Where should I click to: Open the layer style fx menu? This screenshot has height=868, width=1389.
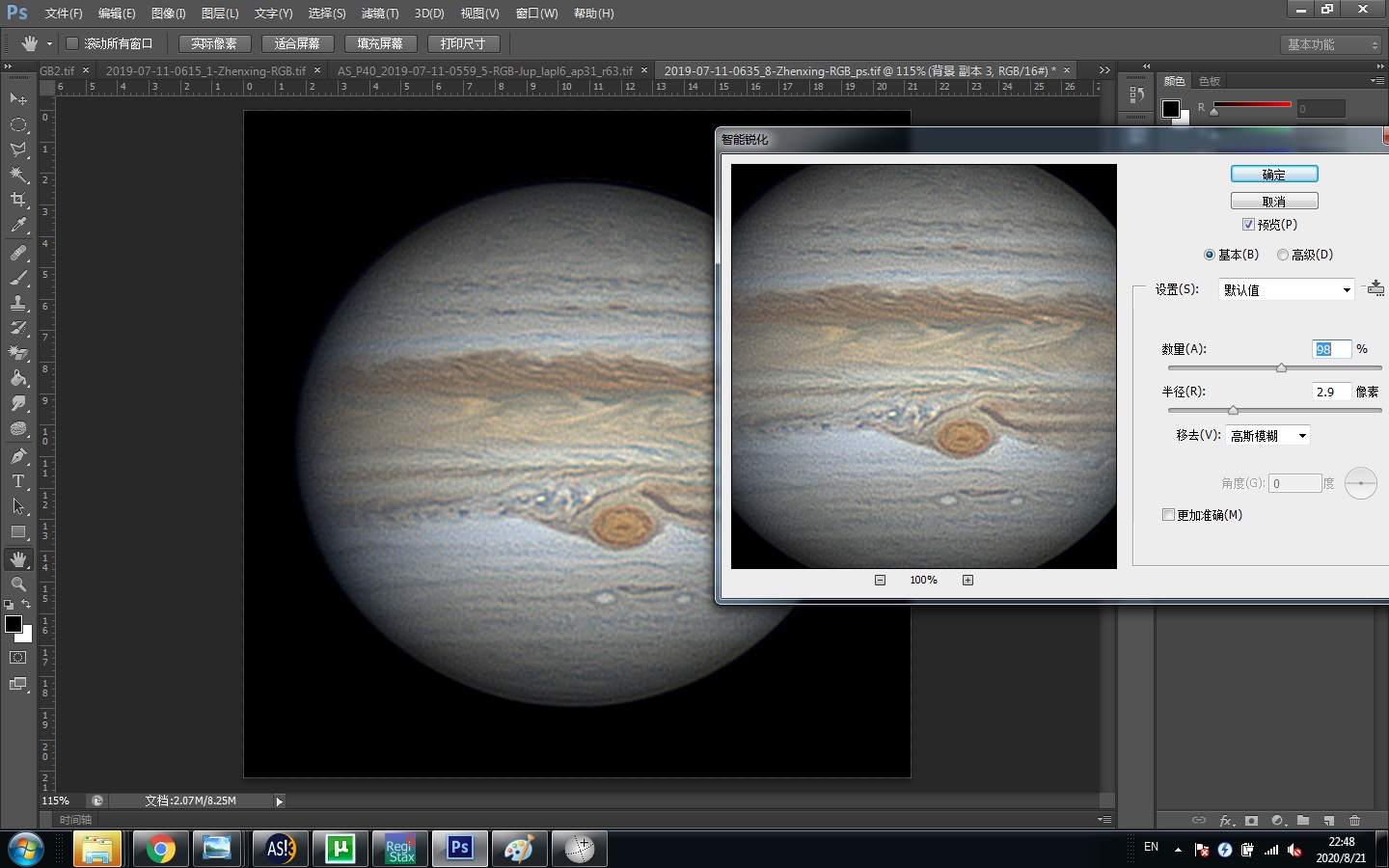1226,821
